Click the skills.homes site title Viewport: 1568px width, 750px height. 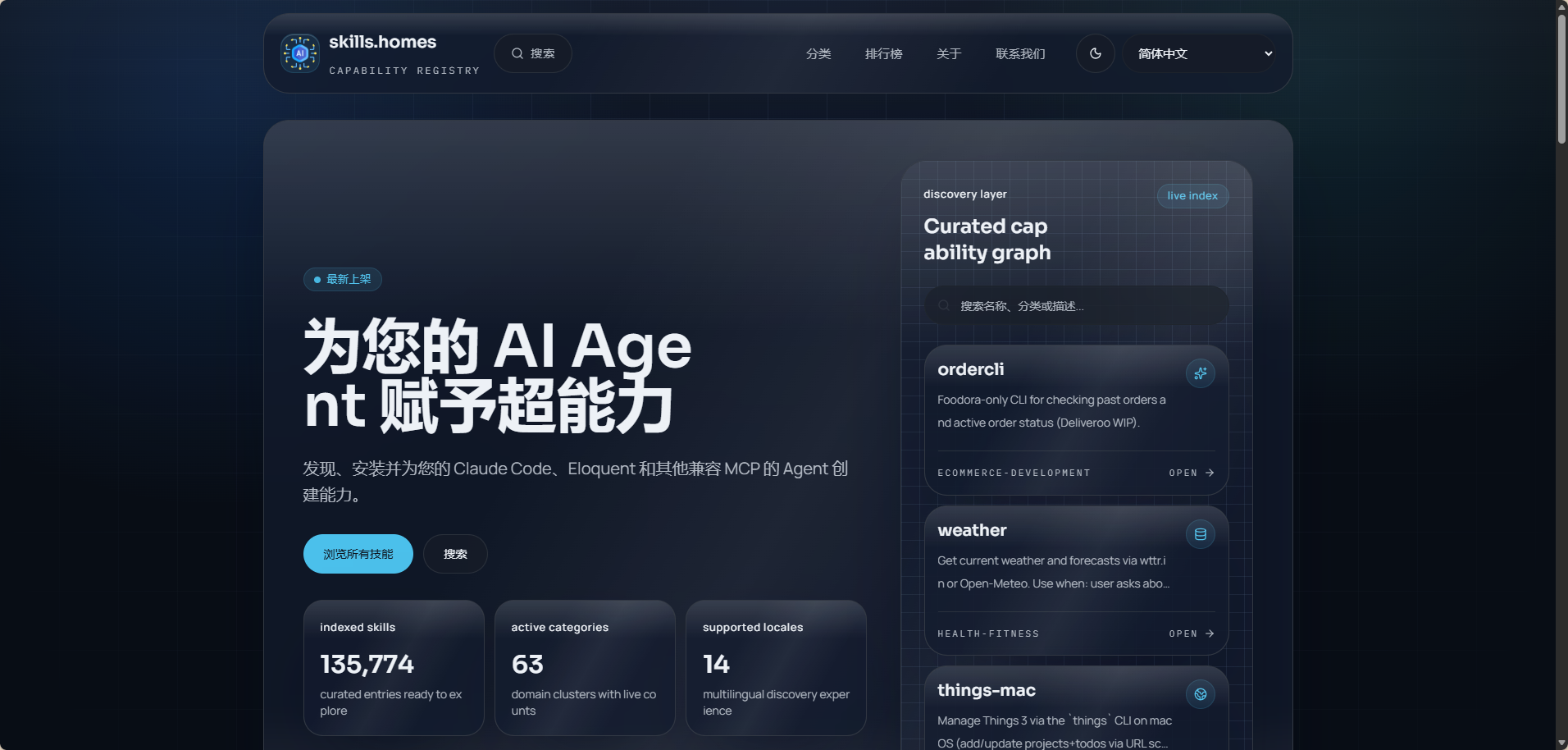click(x=383, y=42)
